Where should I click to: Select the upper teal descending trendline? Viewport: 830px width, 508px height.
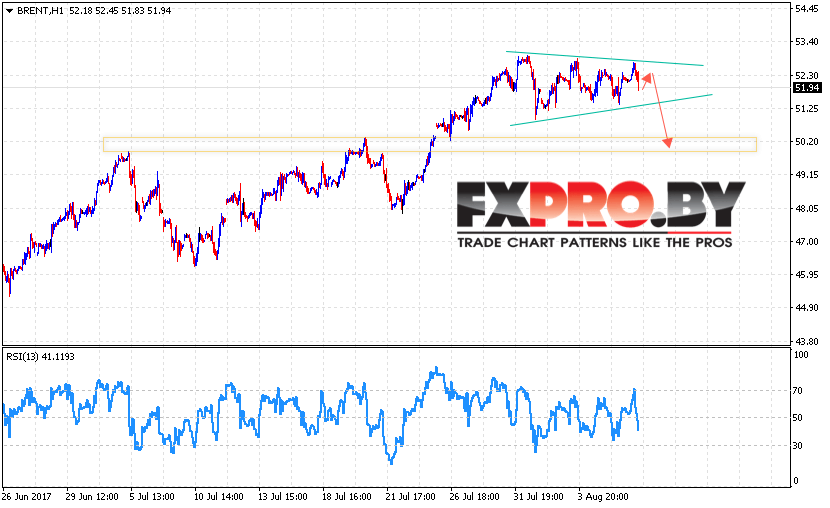605,58
